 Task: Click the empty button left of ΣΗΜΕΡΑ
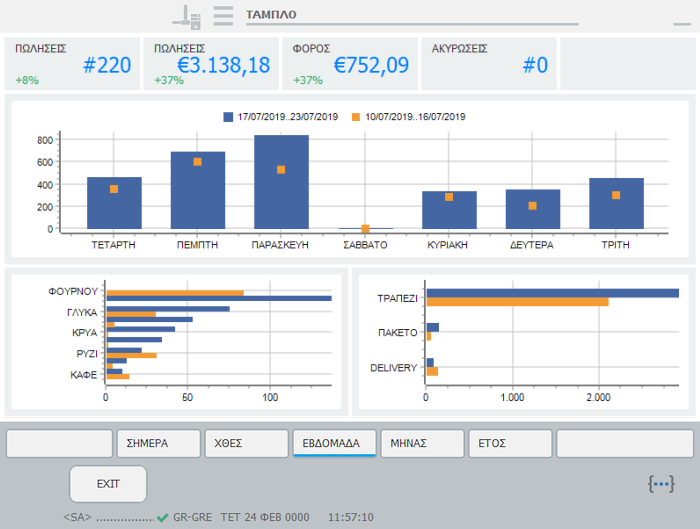[x=60, y=443]
